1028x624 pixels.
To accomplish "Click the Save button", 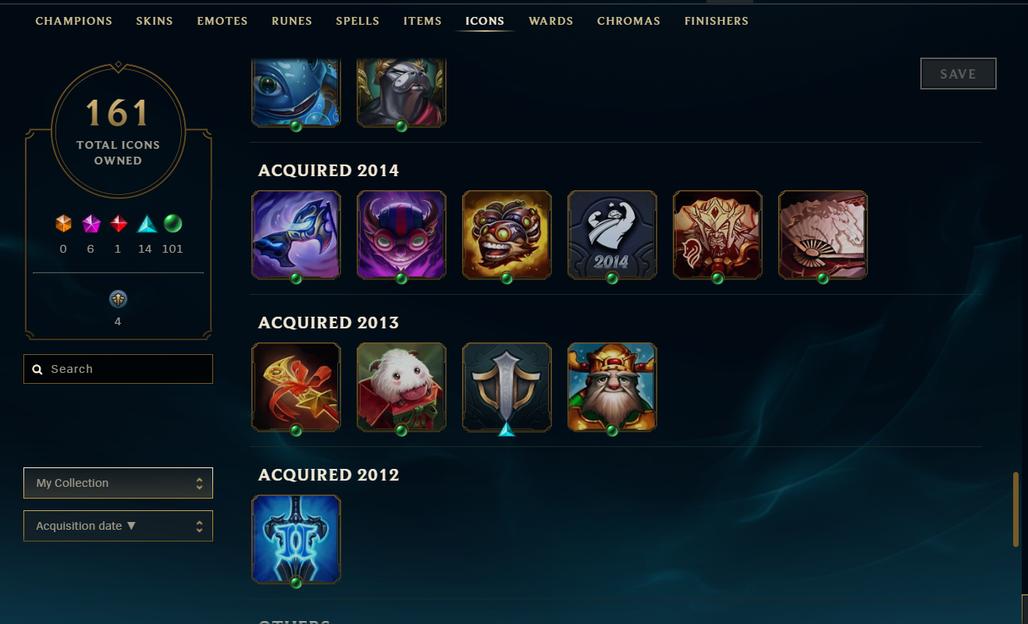I will pos(958,73).
